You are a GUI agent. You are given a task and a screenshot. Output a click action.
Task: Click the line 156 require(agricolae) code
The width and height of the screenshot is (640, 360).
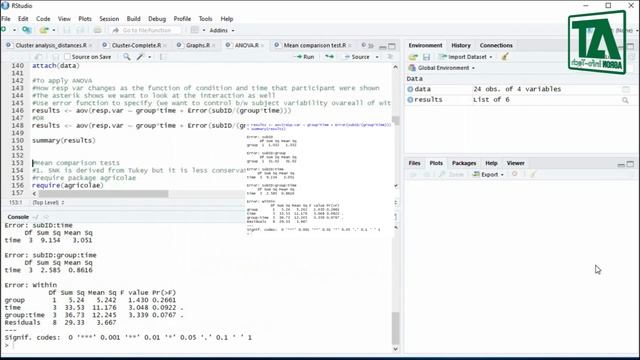(68, 185)
